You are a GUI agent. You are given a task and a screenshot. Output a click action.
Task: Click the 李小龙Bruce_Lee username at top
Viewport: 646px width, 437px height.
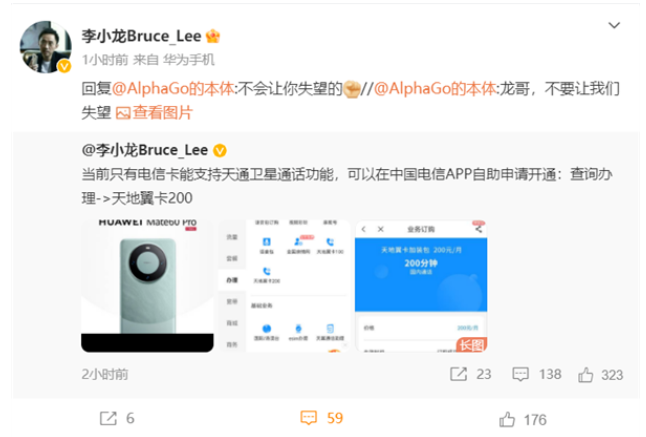tap(141, 36)
